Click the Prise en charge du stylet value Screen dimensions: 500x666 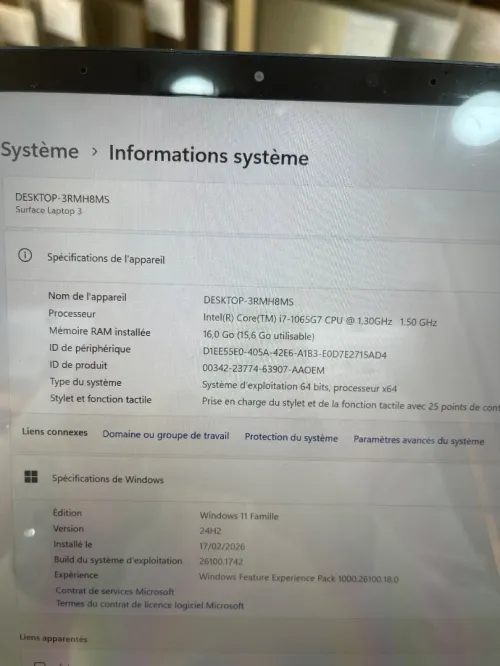point(351,404)
